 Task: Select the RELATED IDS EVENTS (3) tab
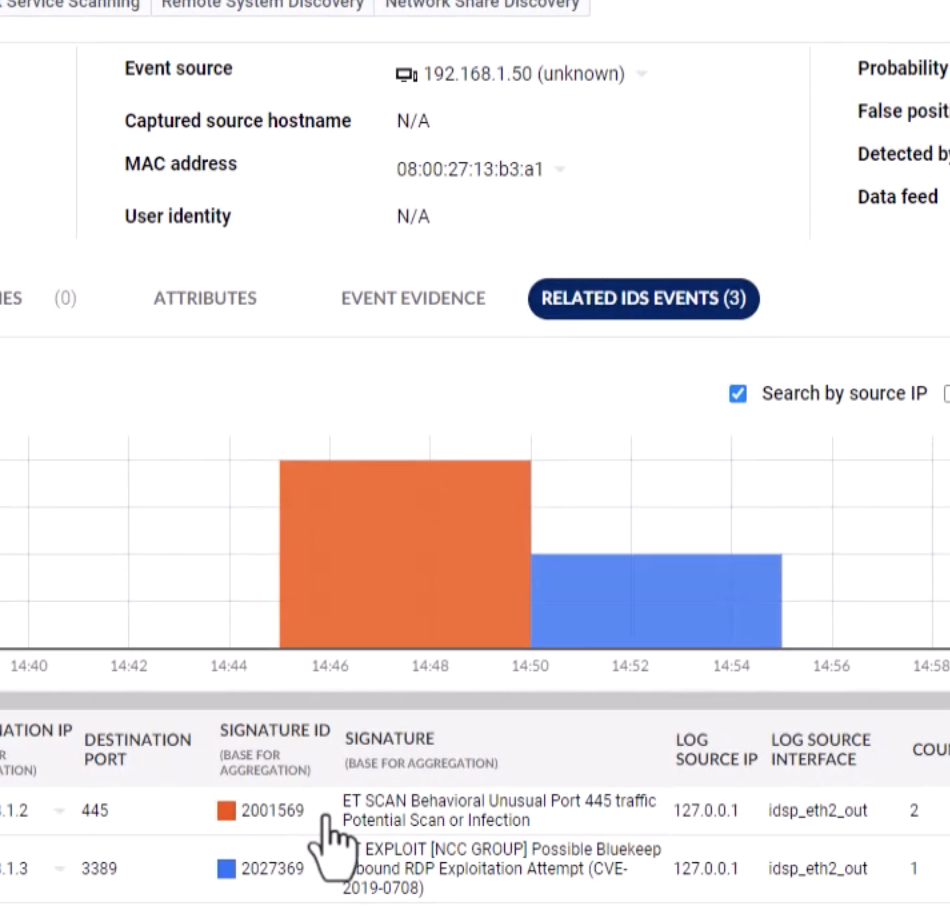click(x=643, y=298)
